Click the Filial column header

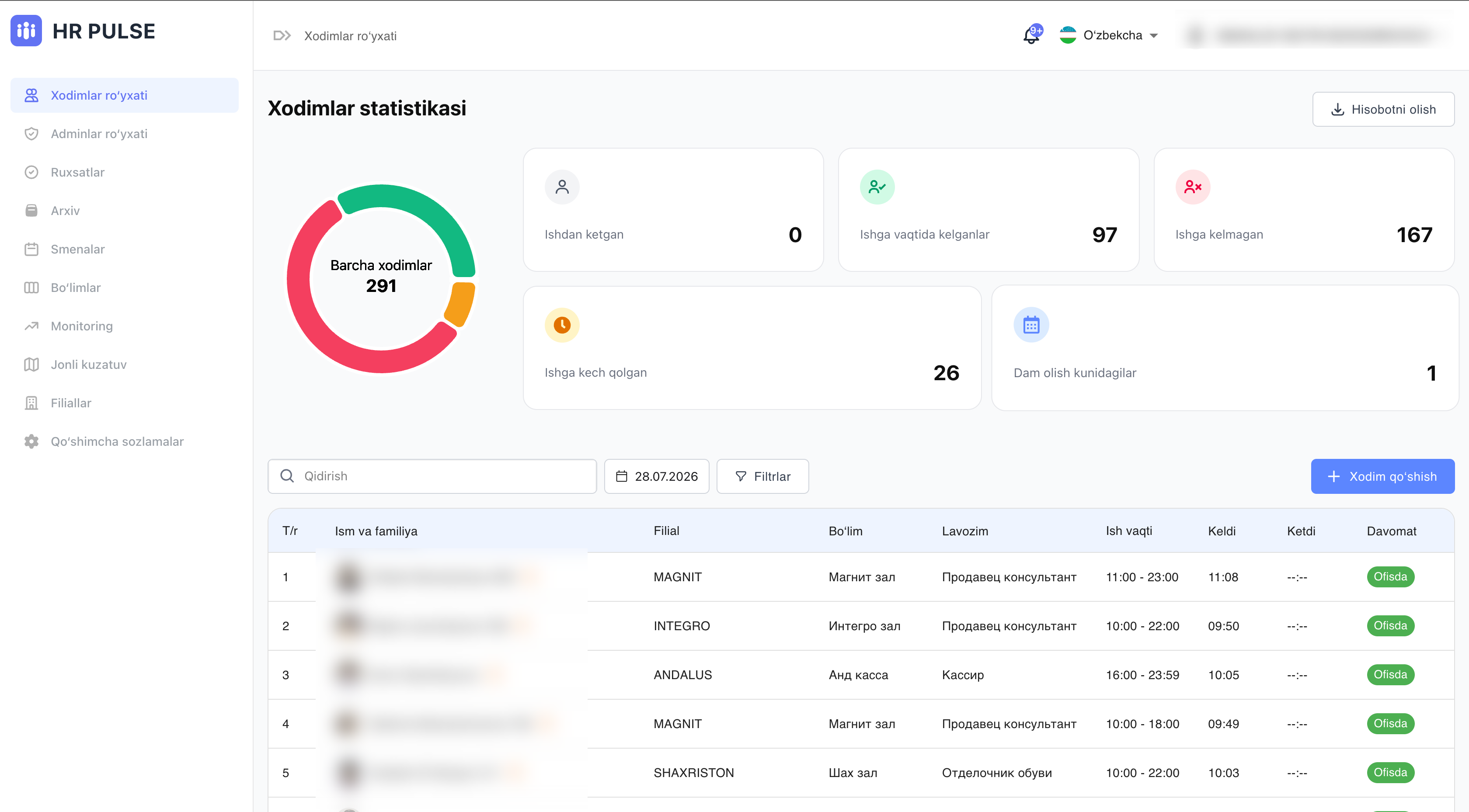click(666, 531)
